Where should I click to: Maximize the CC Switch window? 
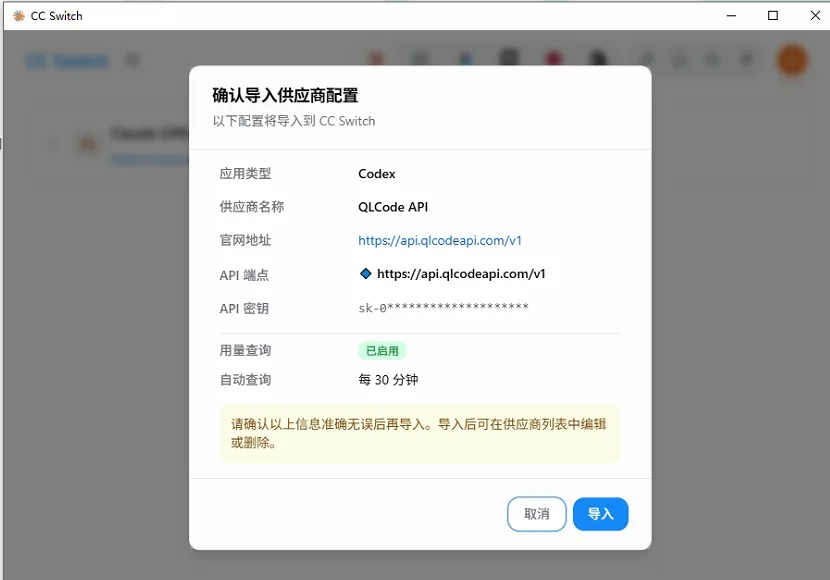point(773,16)
